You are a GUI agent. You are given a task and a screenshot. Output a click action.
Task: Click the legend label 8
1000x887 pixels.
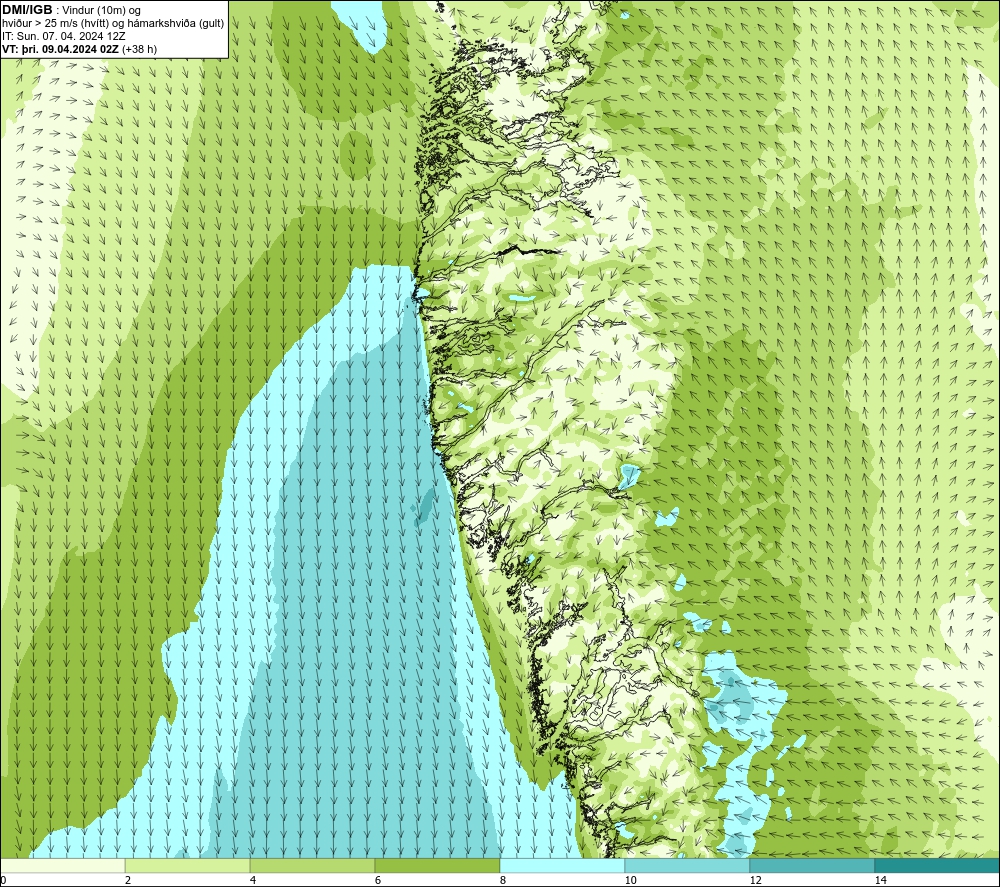tap(503, 880)
